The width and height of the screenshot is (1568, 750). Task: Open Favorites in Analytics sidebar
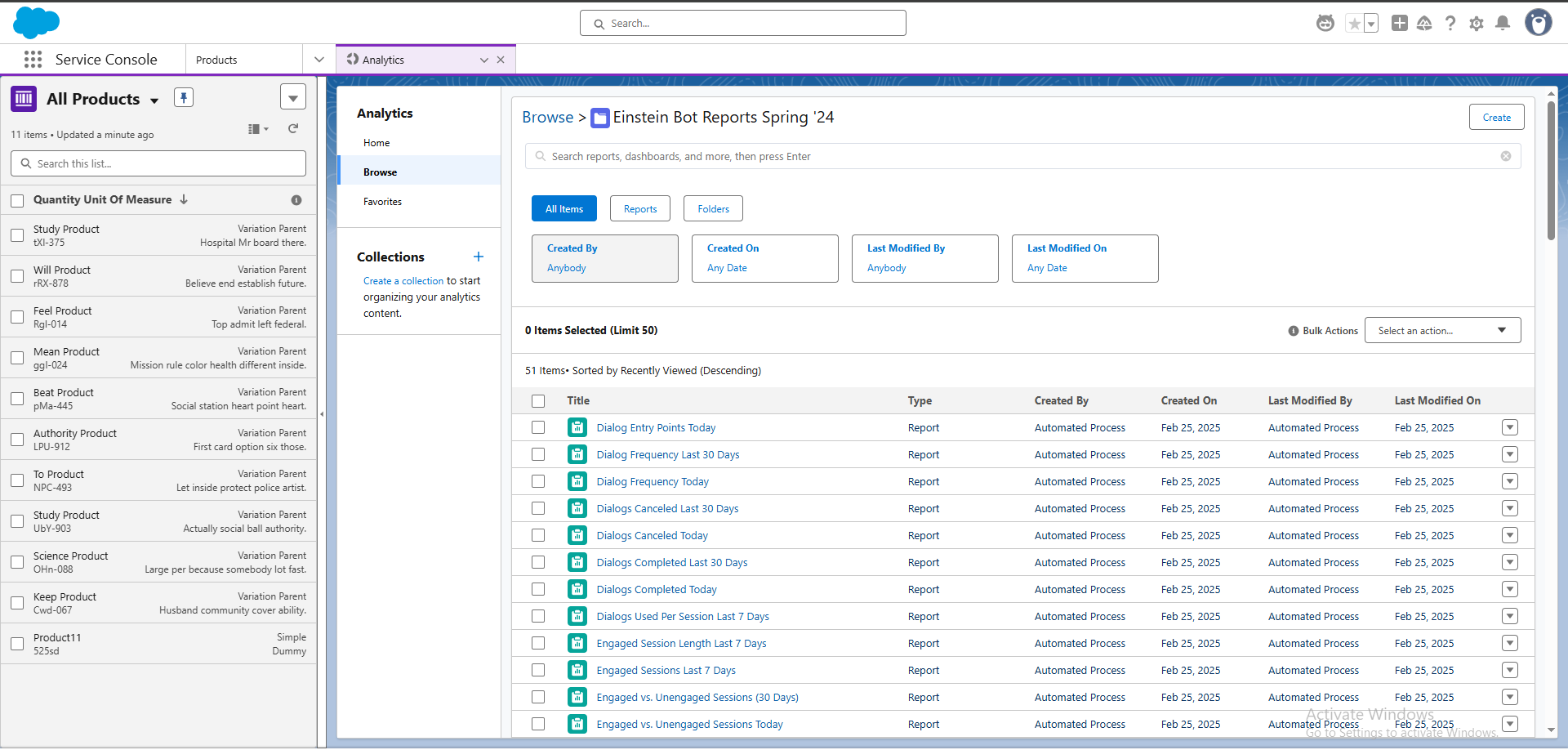[x=383, y=202]
